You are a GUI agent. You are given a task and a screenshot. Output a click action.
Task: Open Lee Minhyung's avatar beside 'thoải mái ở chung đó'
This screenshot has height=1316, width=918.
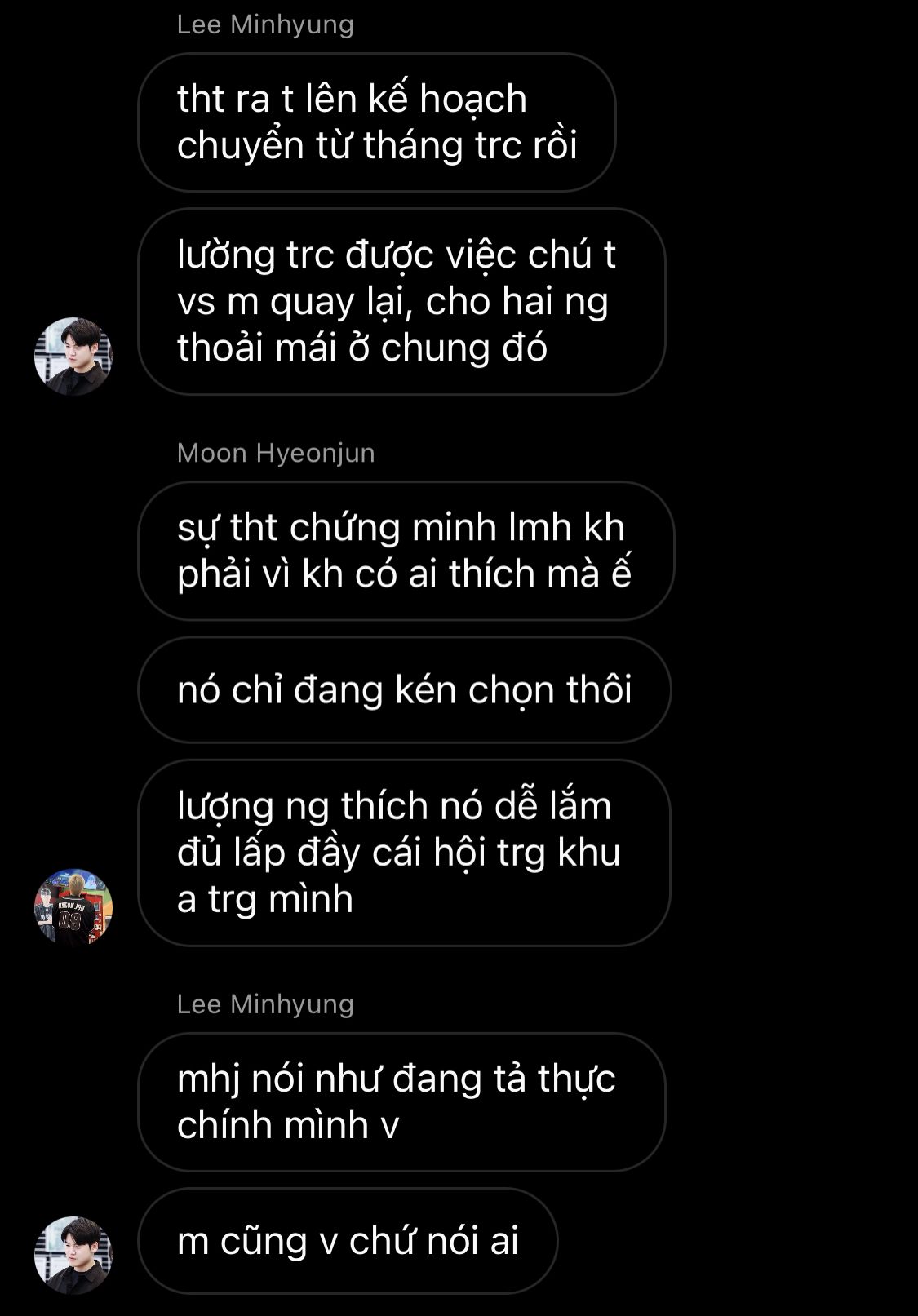coord(73,357)
